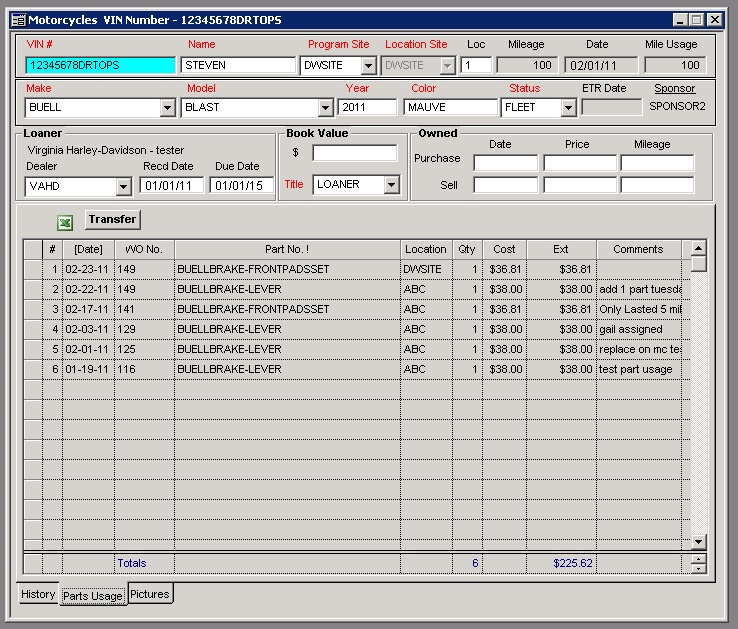Open the Model dropdown showing BLAST

pyautogui.click(x=325, y=108)
